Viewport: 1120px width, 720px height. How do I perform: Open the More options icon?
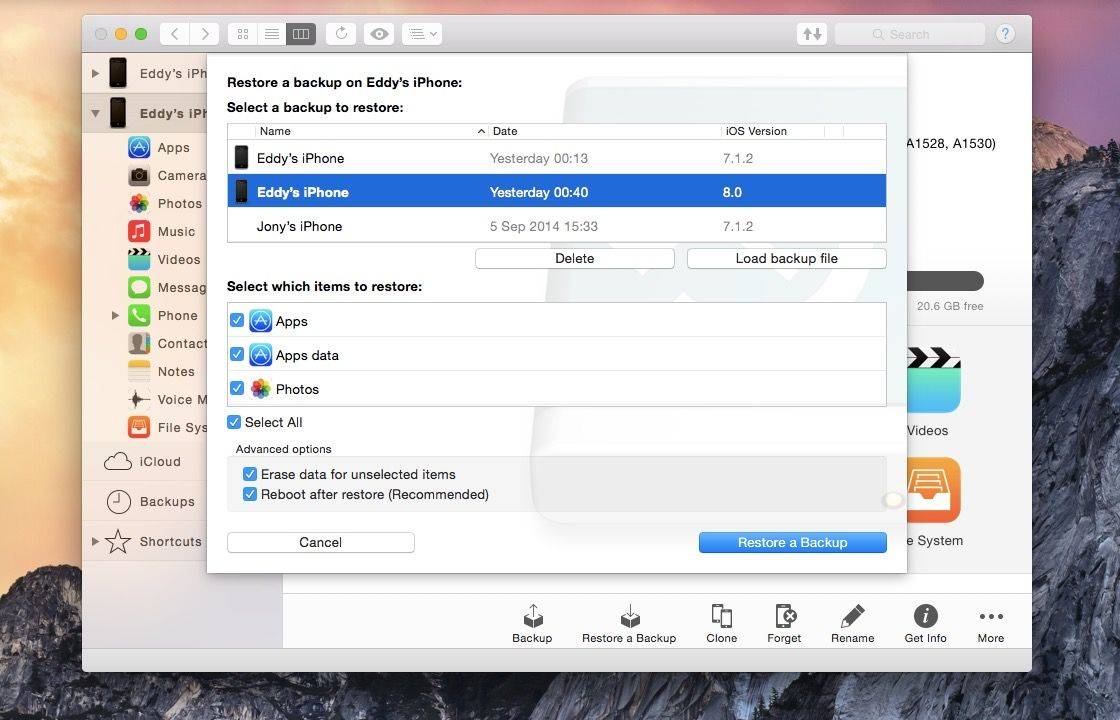[x=990, y=617]
